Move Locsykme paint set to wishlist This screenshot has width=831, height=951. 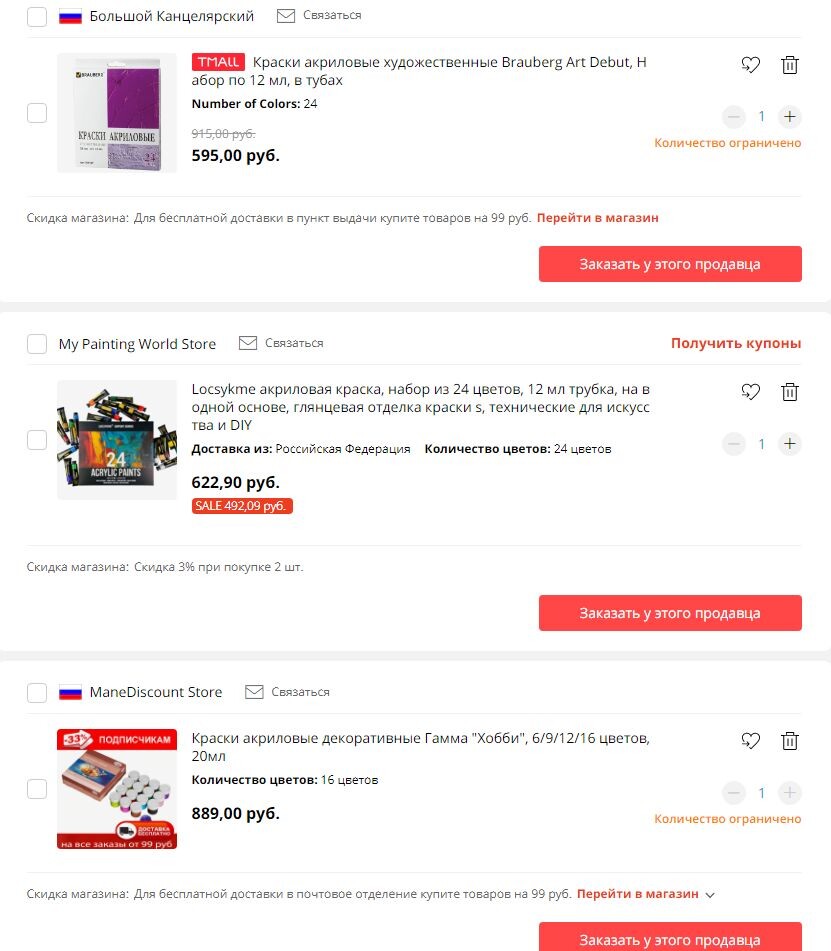750,392
